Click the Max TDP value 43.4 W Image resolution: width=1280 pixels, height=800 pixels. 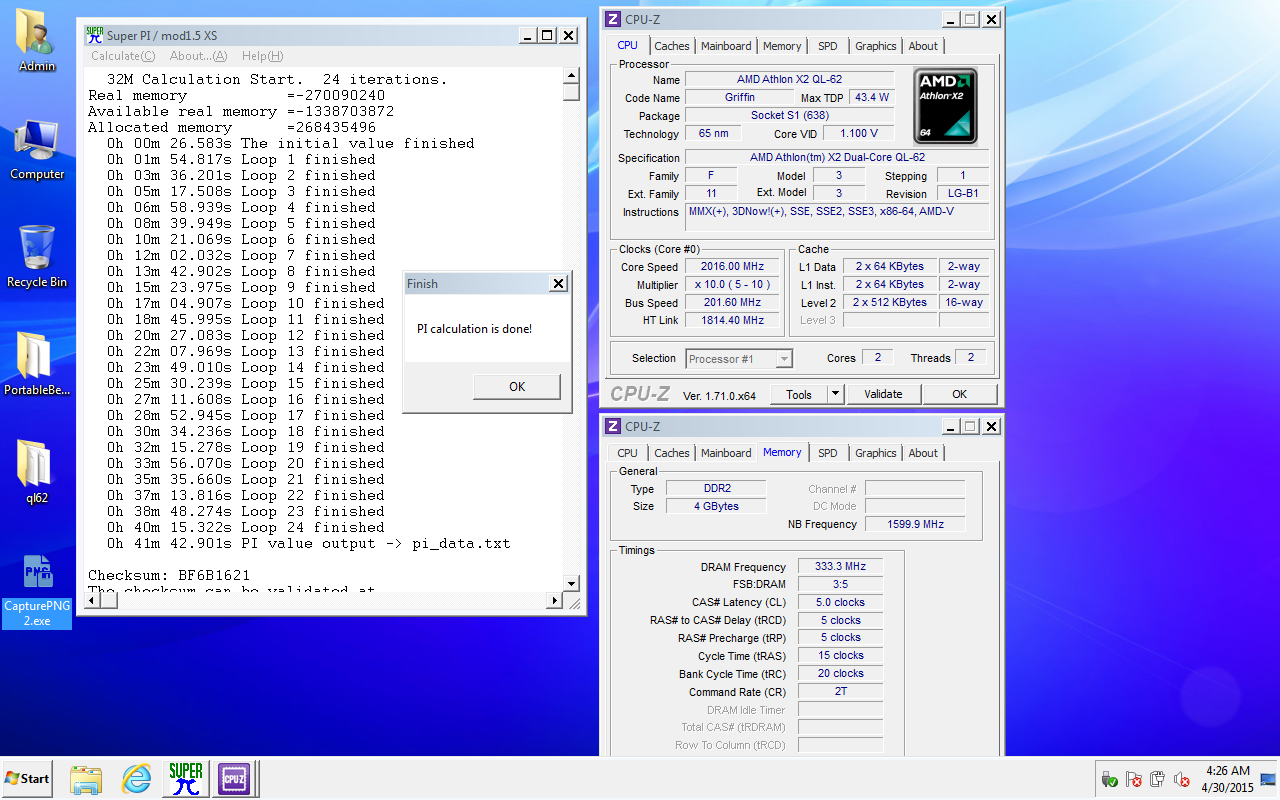point(871,98)
